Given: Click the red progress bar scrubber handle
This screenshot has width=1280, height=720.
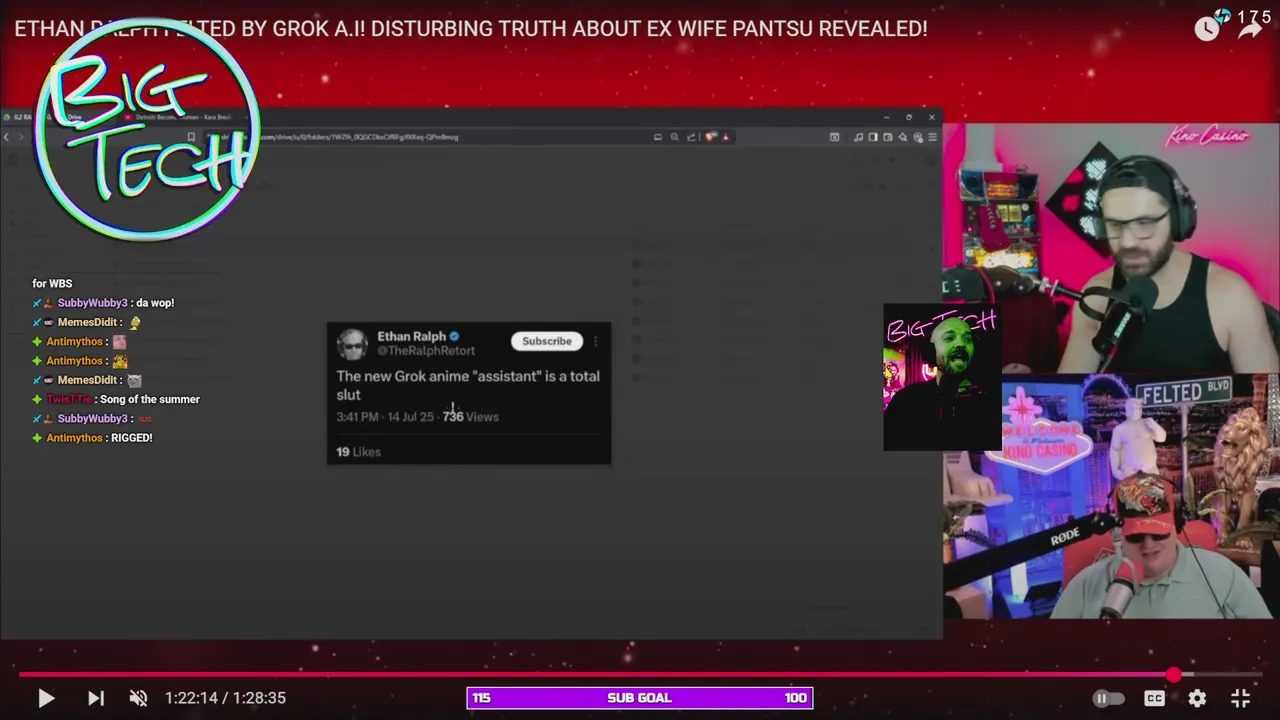Looking at the screenshot, I should (1173, 675).
